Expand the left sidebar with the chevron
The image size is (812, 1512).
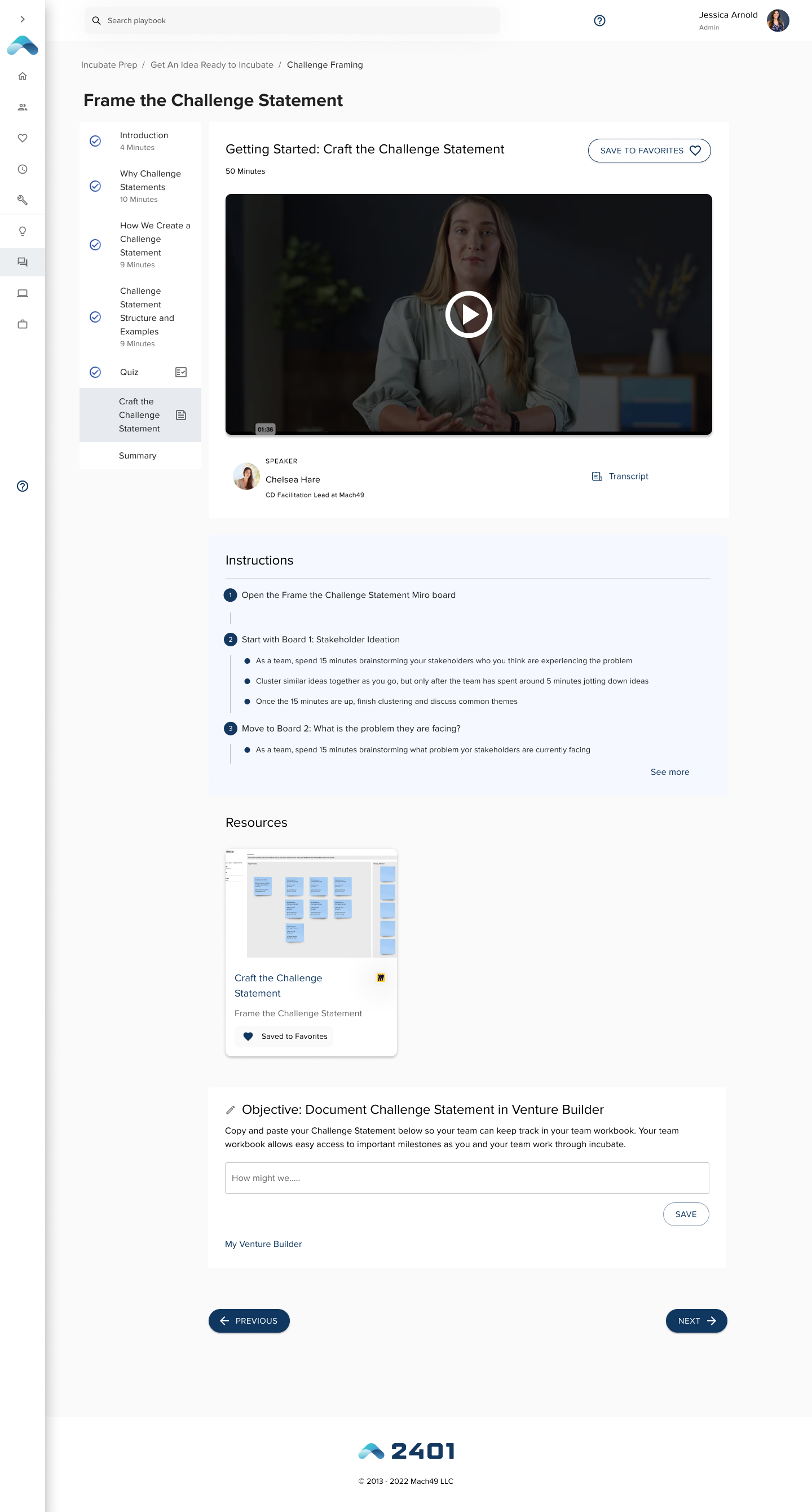(23, 19)
